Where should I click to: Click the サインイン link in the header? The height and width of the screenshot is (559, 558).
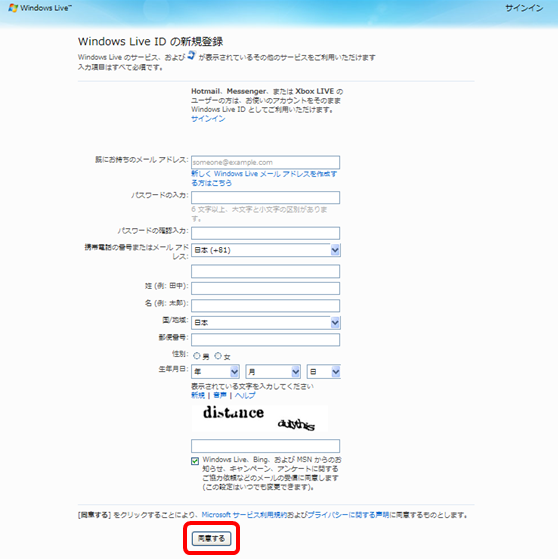pos(524,8)
